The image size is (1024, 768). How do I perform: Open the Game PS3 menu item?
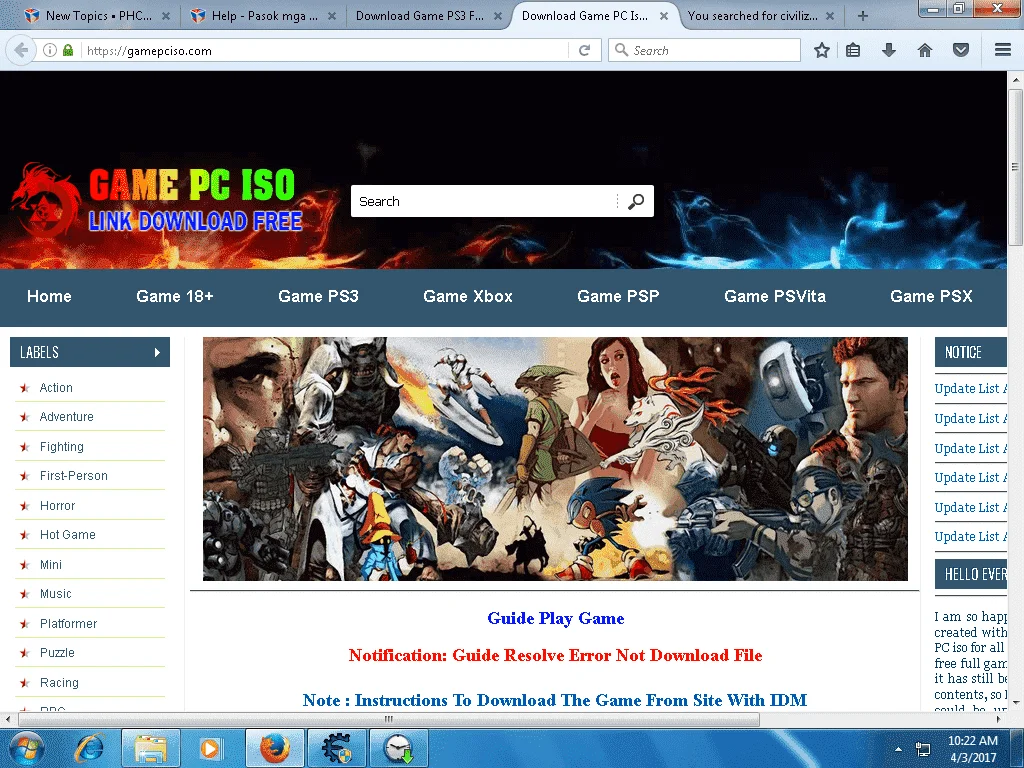point(318,296)
